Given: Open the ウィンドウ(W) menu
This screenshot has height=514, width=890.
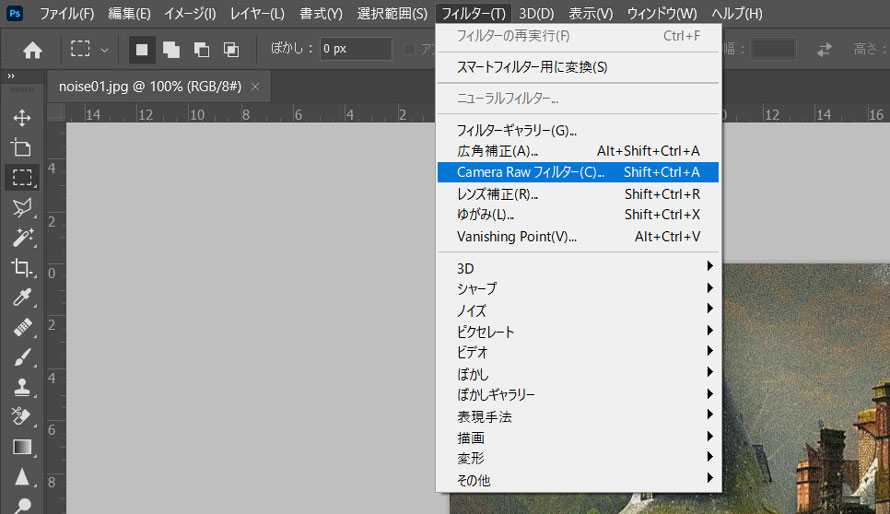Looking at the screenshot, I should click(x=662, y=13).
